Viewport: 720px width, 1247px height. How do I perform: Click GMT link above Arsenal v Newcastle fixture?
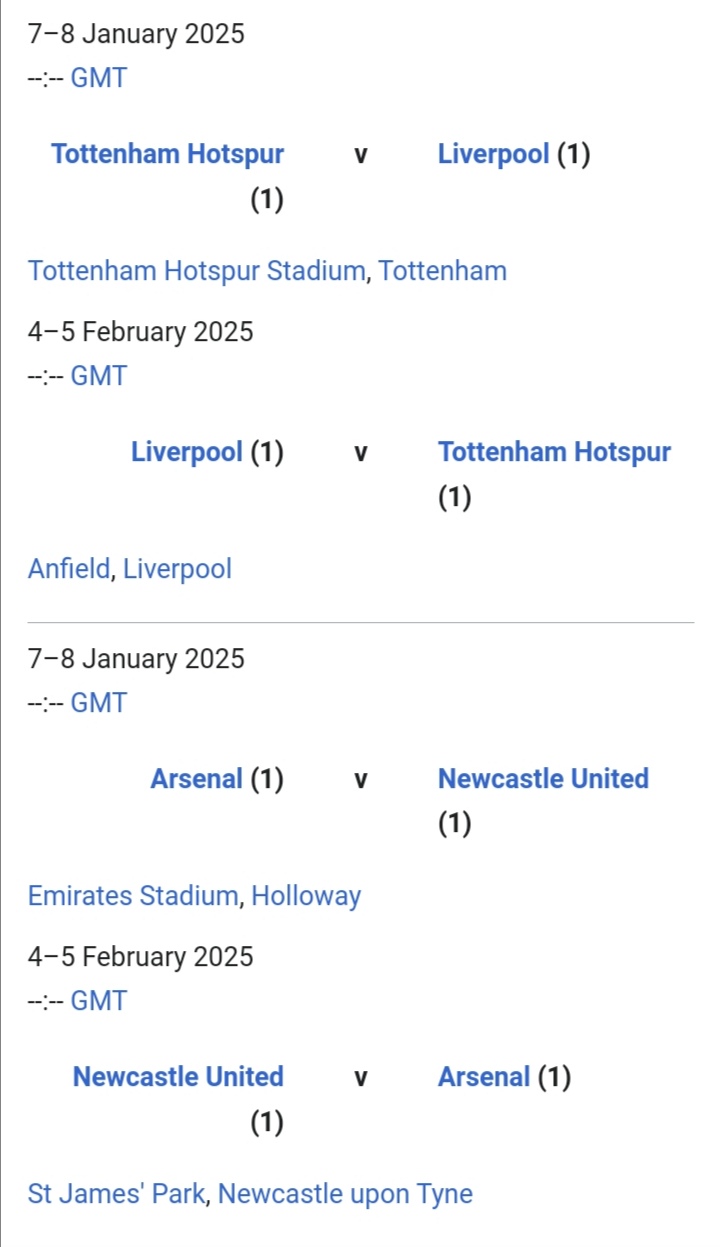[99, 703]
